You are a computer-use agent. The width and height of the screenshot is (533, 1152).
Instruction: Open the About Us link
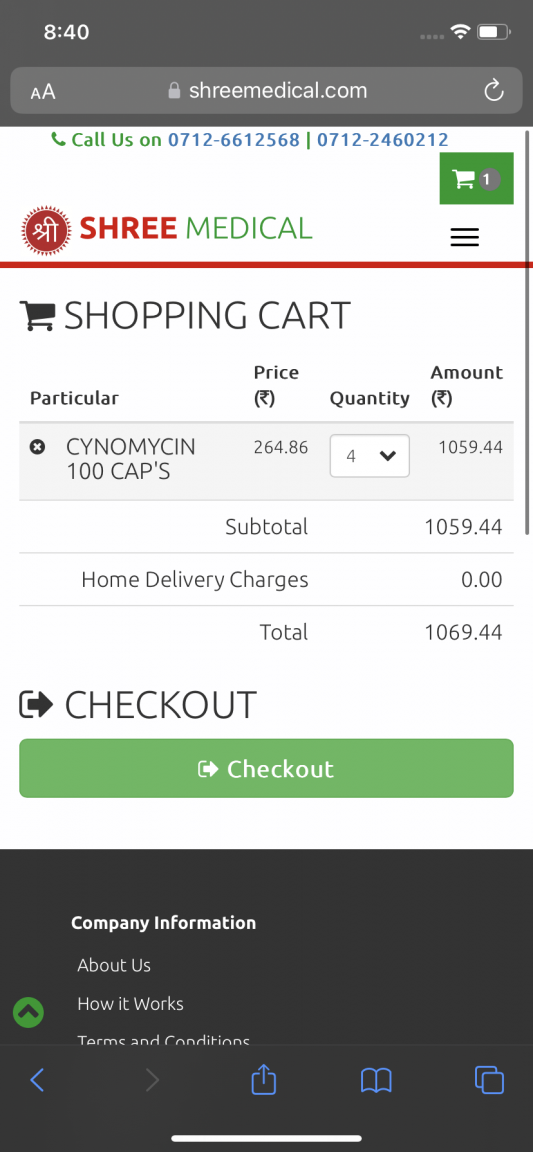click(114, 965)
